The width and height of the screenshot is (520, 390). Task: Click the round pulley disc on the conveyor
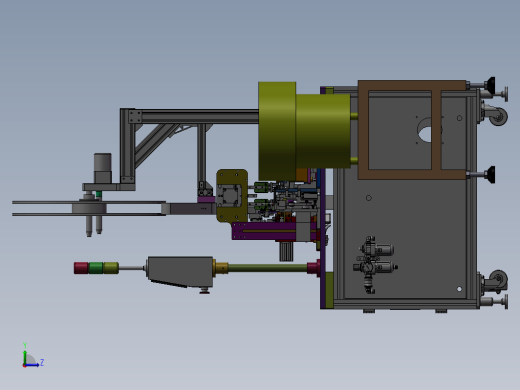(x=89, y=208)
